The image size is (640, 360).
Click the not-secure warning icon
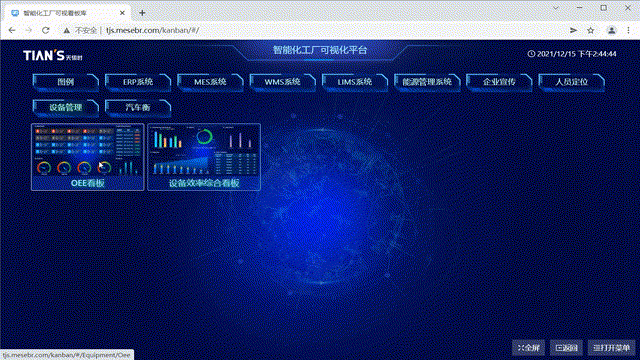coord(67,30)
